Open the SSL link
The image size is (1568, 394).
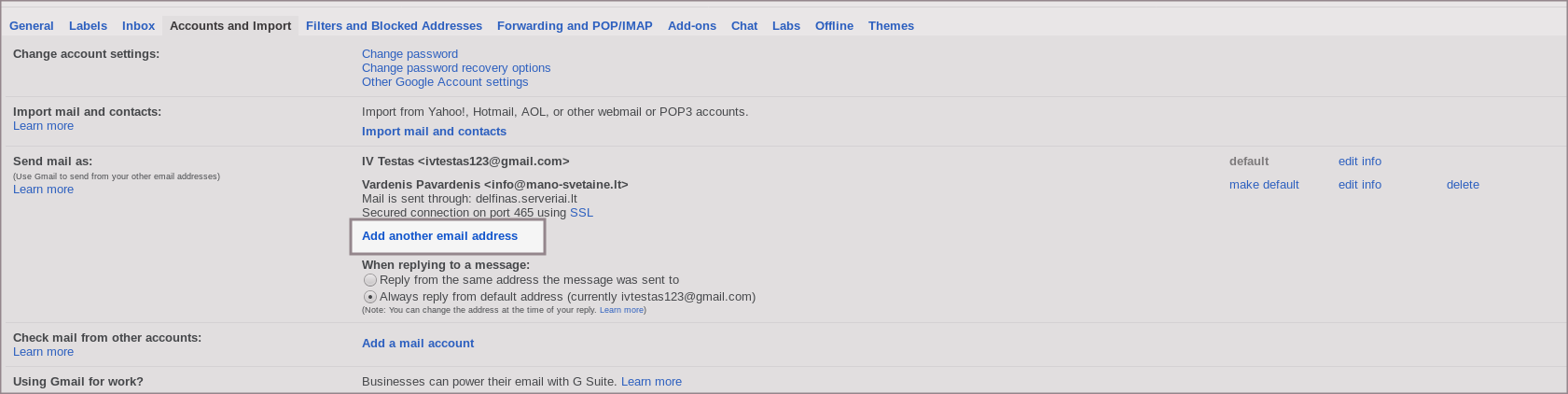pyautogui.click(x=581, y=213)
